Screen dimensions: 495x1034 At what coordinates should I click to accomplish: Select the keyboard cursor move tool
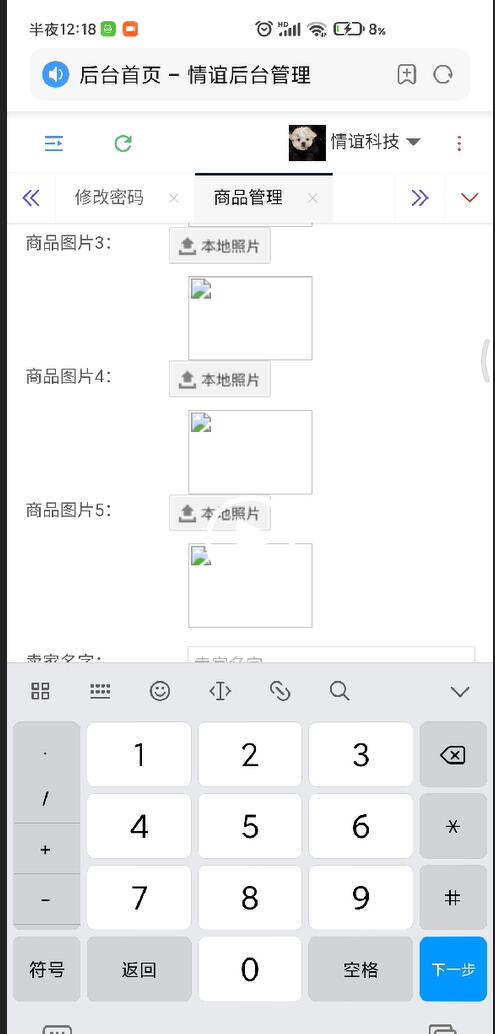(219, 690)
